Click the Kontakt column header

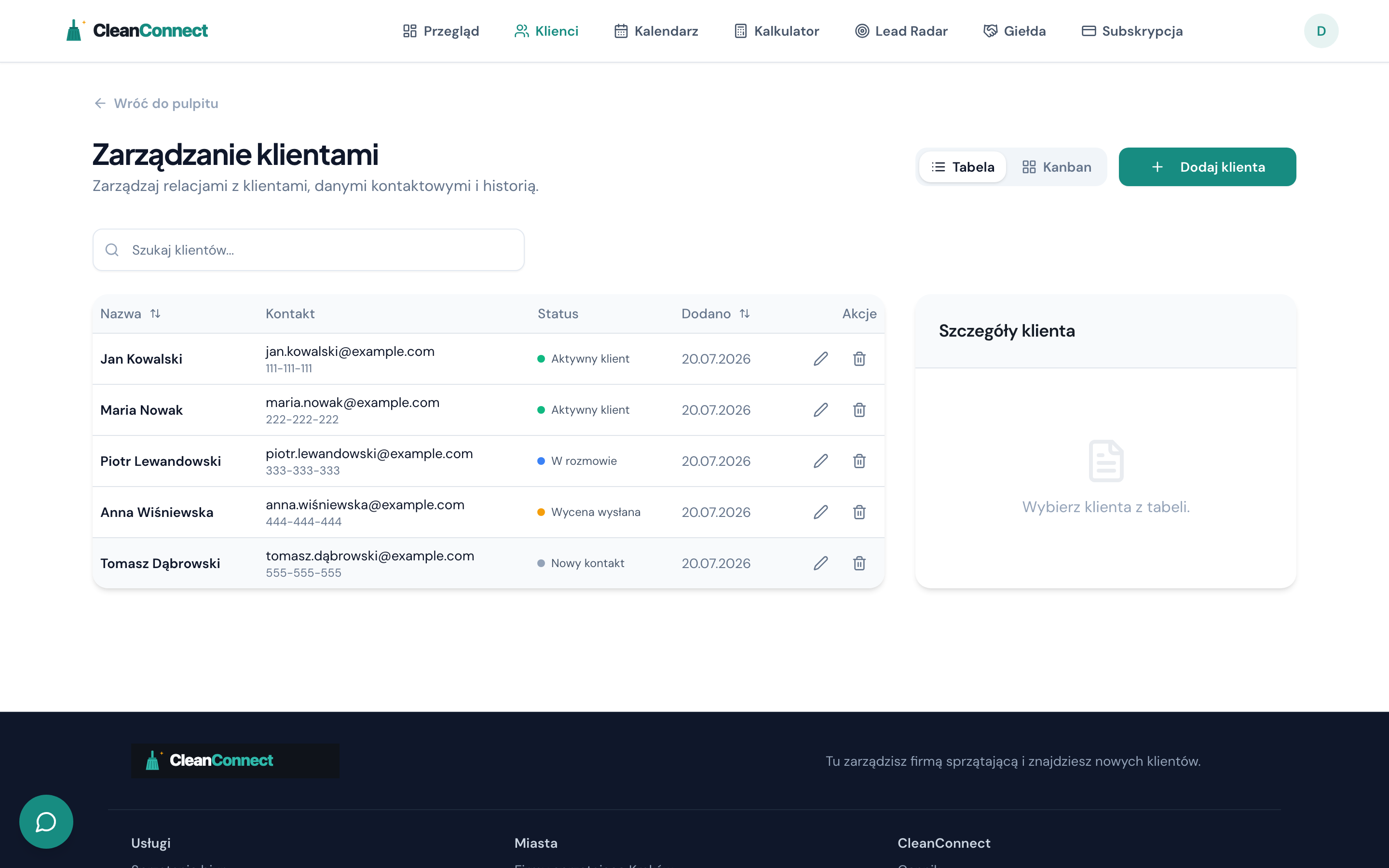pyautogui.click(x=290, y=313)
